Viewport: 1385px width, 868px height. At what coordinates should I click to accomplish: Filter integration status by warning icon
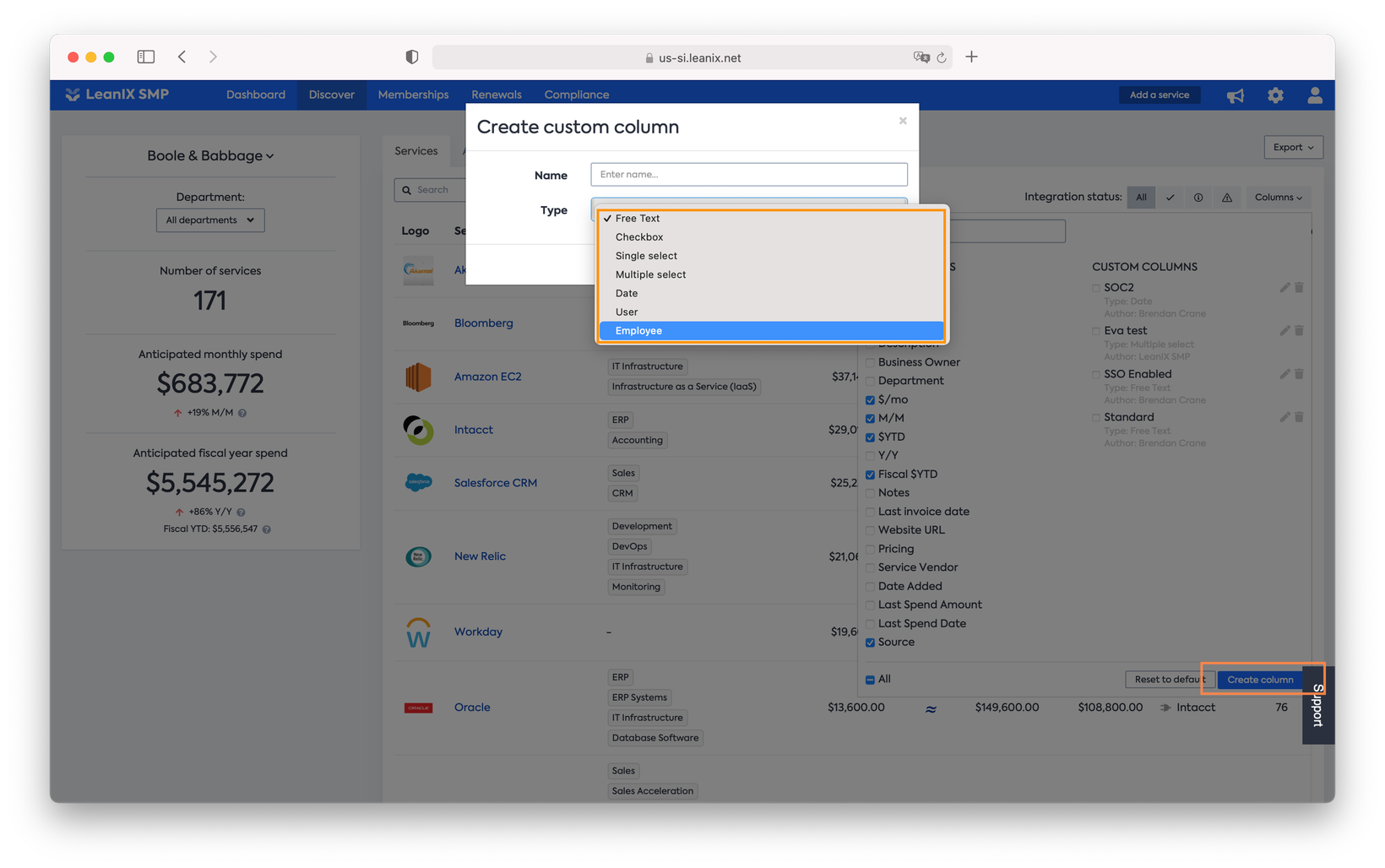(1227, 198)
